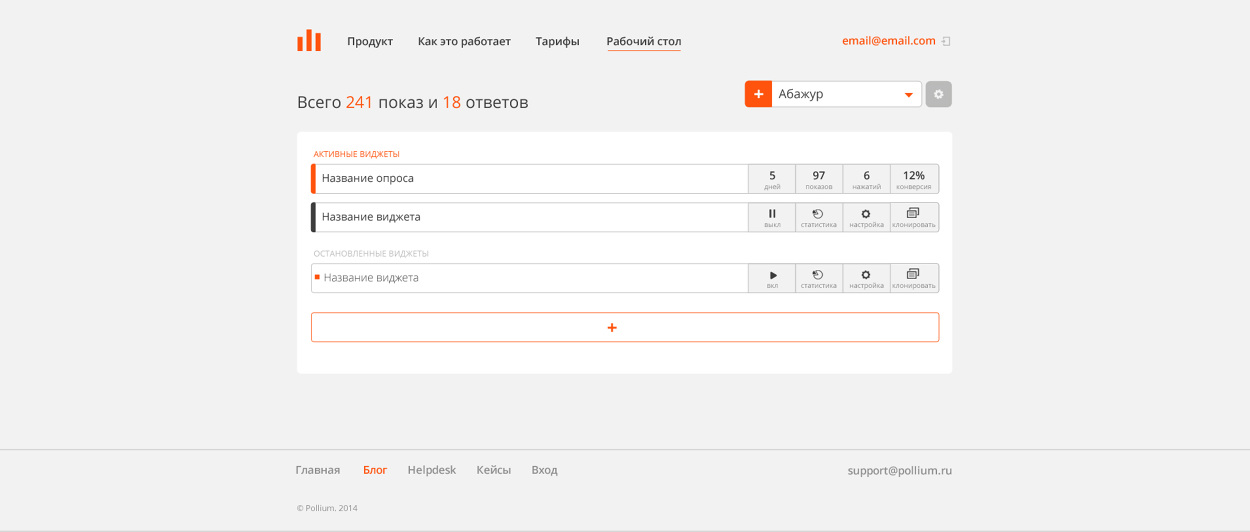Screen dimensions: 1250x532
Task: Open статистика for the active Название виджета
Action: click(818, 217)
